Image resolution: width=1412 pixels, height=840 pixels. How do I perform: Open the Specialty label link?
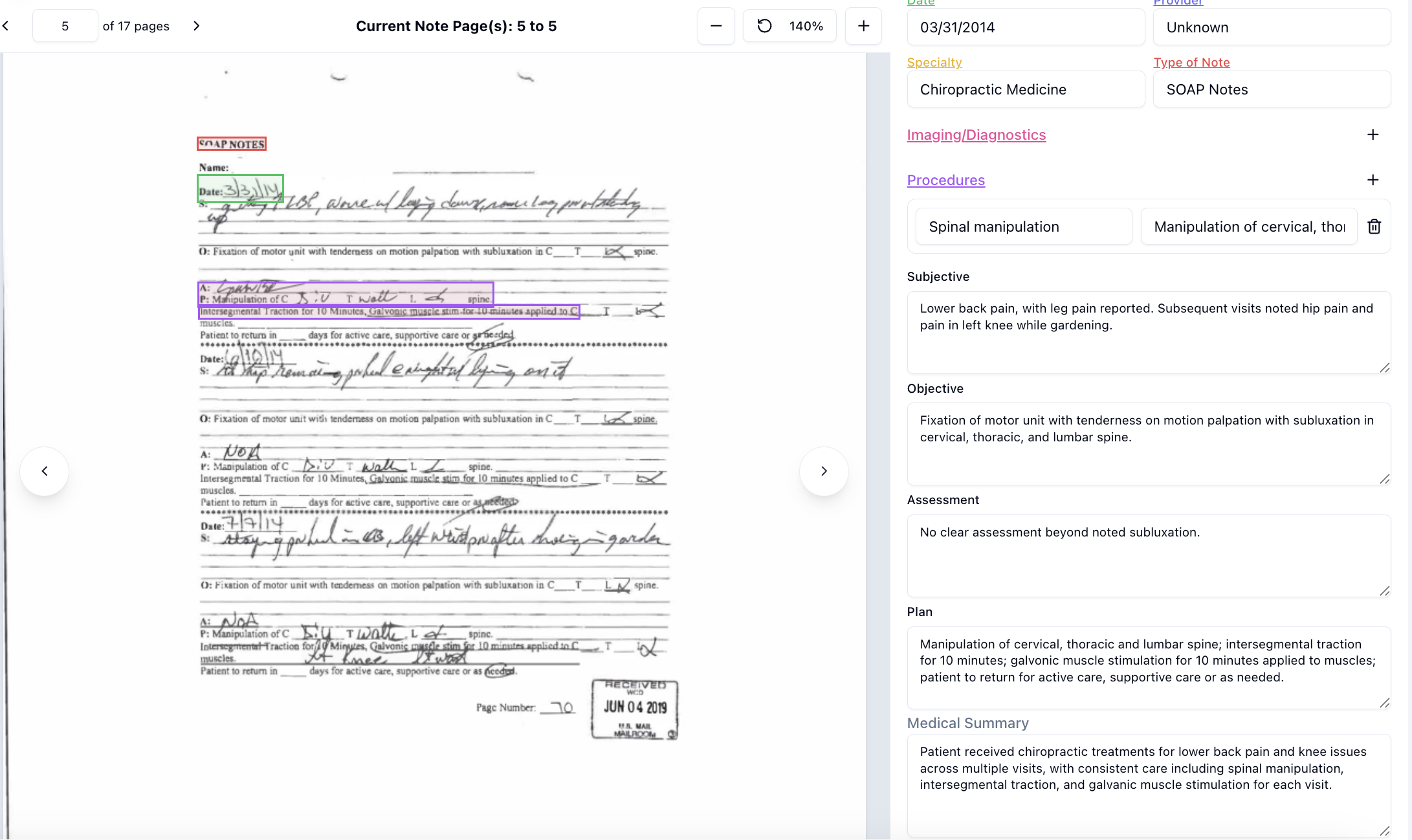click(x=934, y=62)
